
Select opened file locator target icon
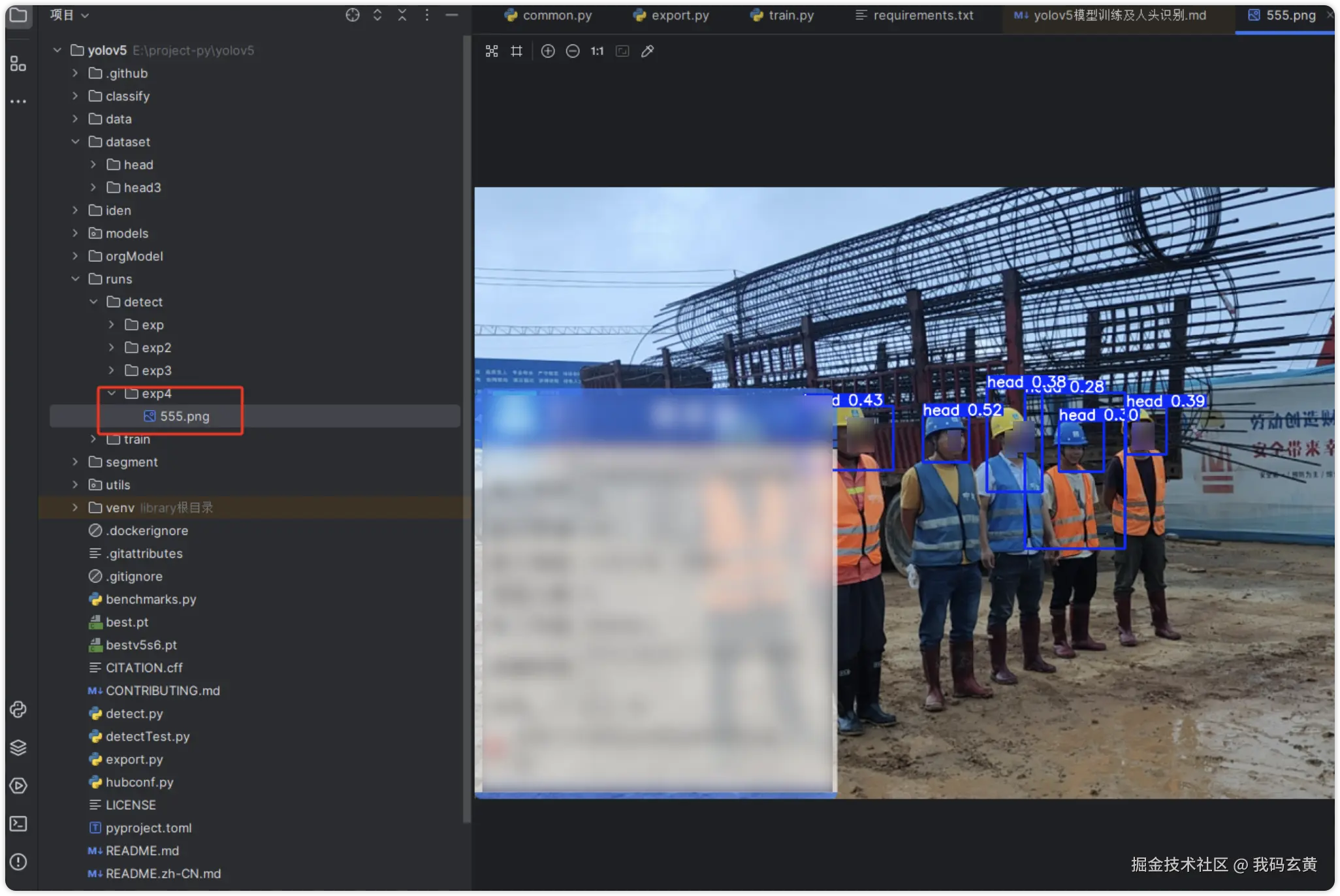click(x=352, y=15)
